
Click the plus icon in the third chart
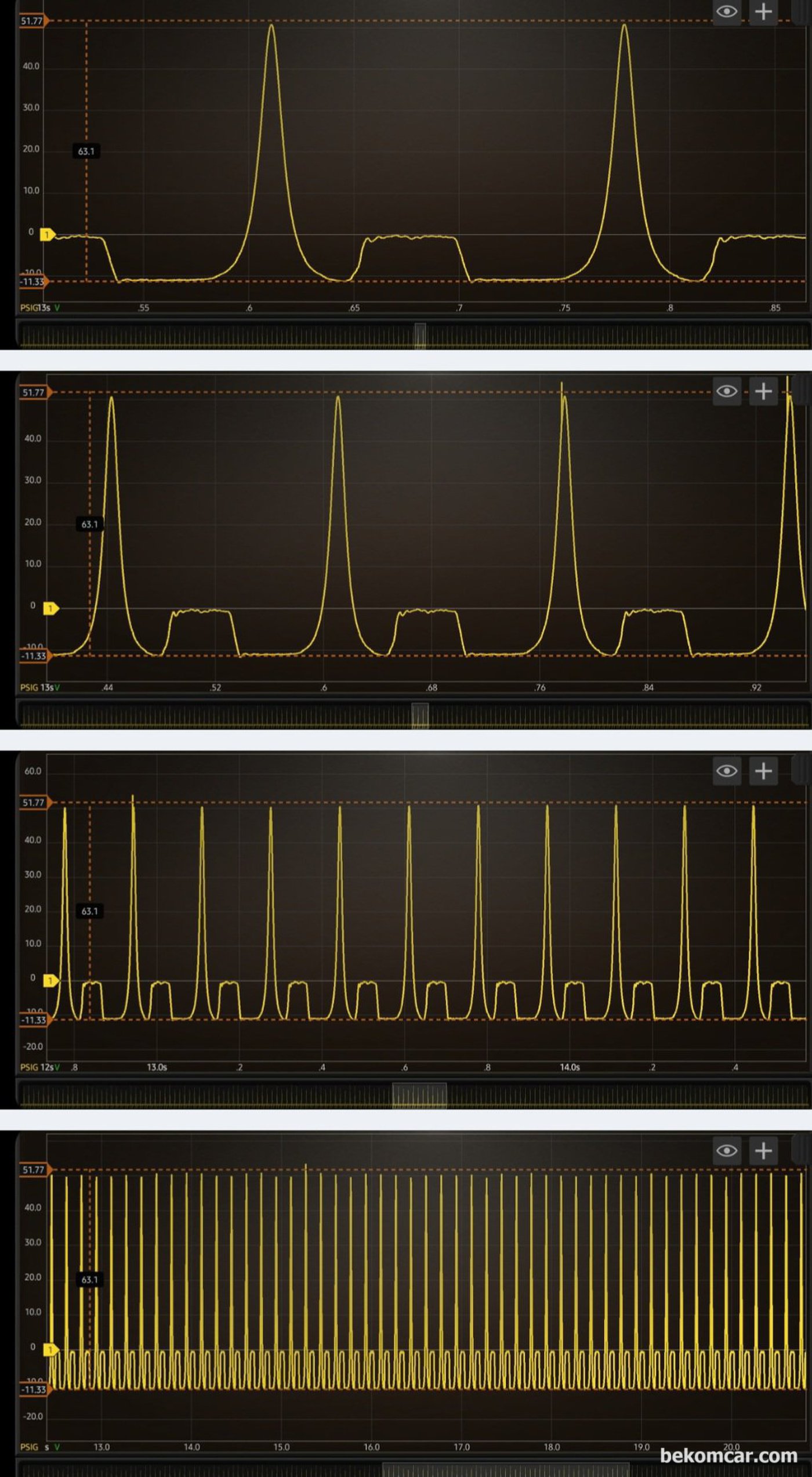tap(763, 771)
